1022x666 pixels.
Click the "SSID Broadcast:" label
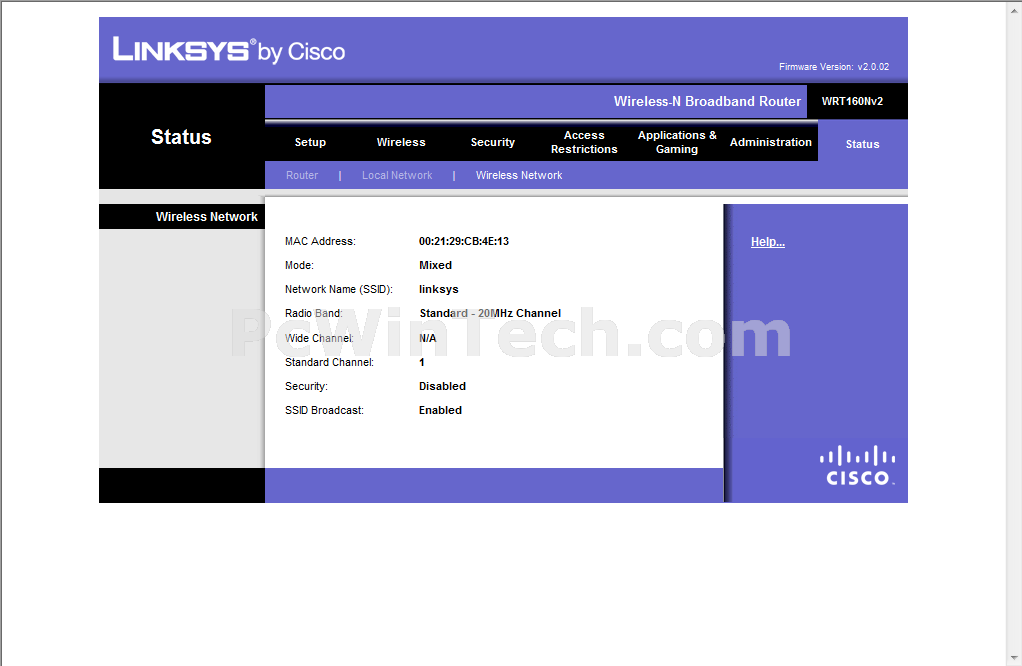324,411
